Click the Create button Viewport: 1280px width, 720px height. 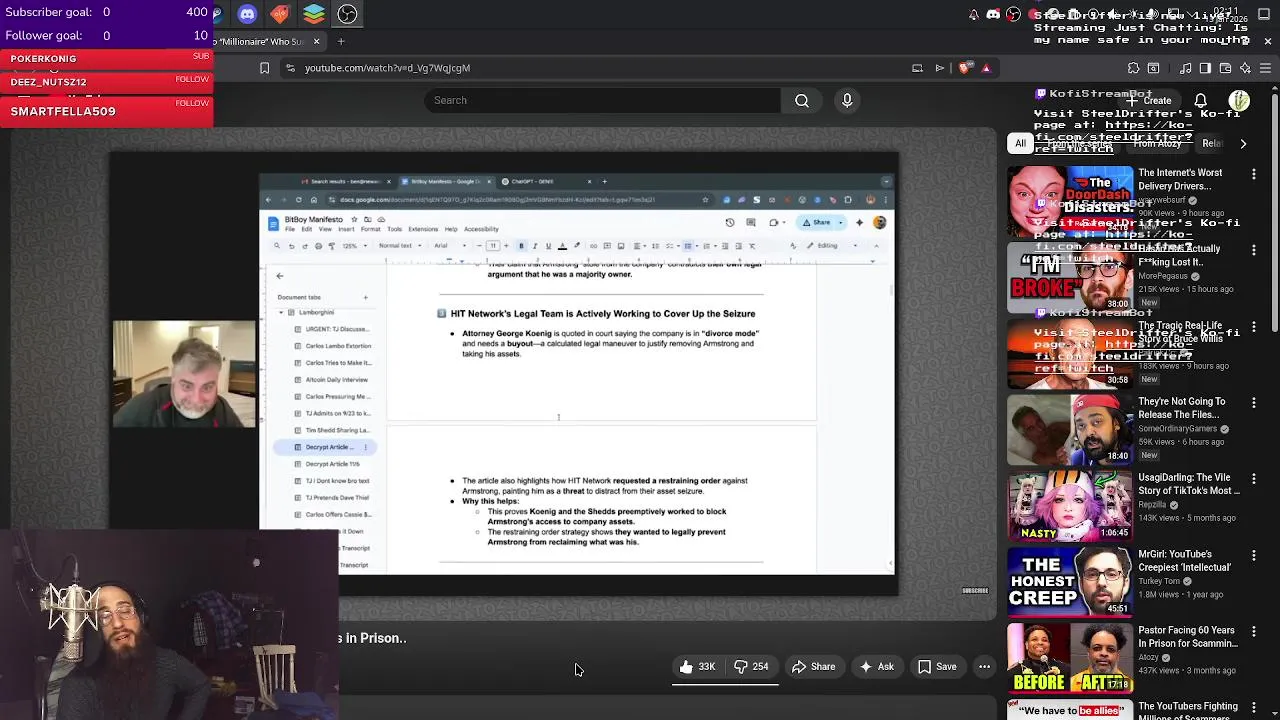coord(1149,100)
